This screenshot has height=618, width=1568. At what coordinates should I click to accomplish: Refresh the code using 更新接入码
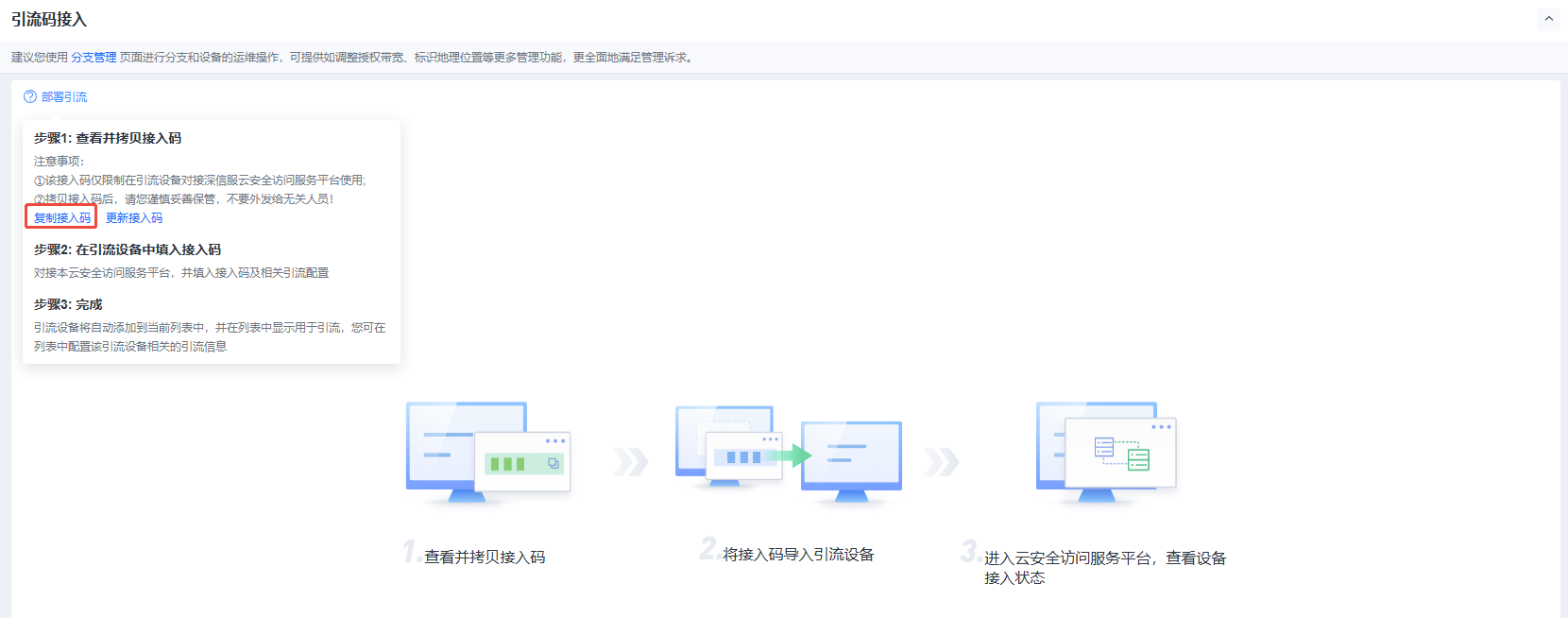[x=134, y=218]
